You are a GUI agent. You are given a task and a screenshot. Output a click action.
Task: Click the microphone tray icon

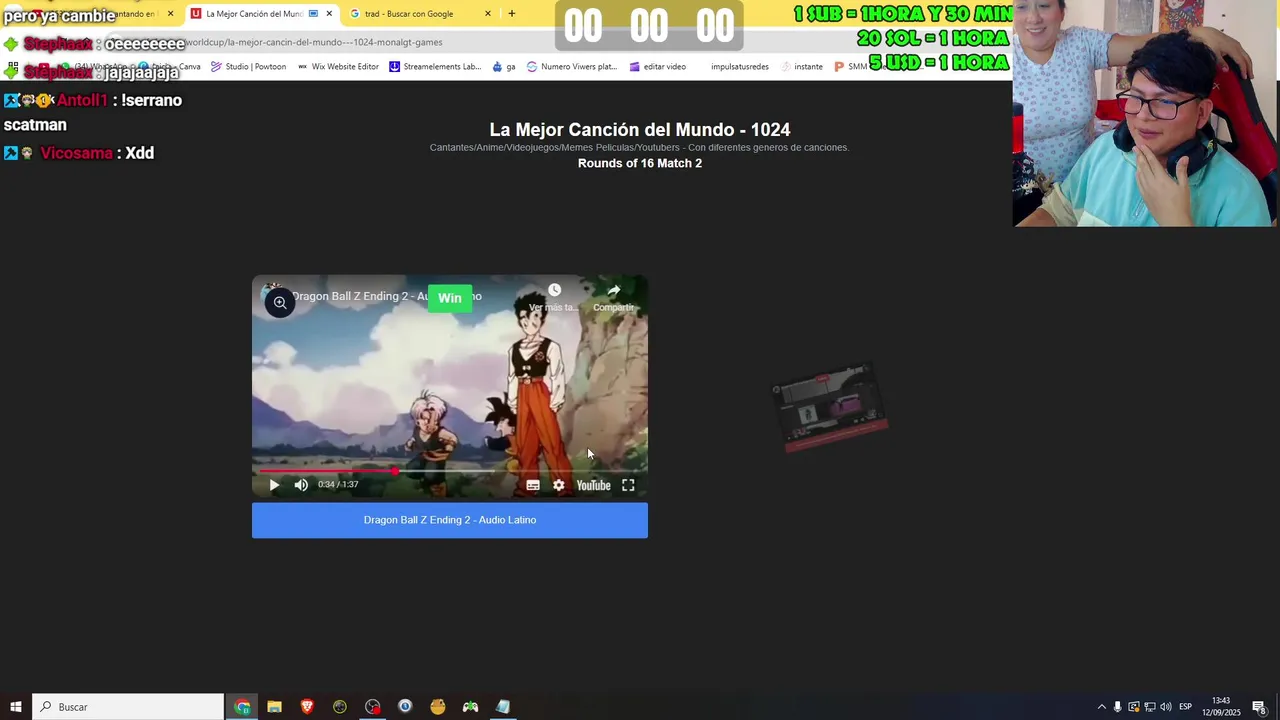1118,707
